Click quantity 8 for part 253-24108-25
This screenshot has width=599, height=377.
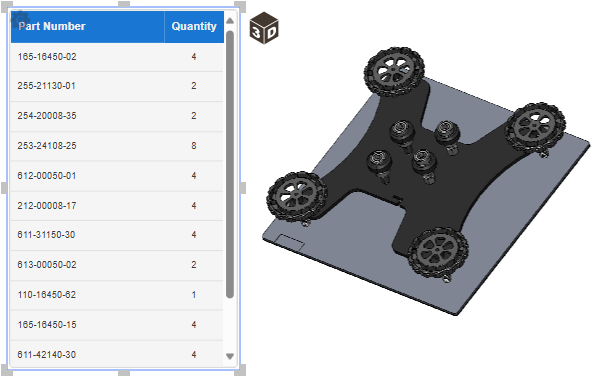(194, 146)
